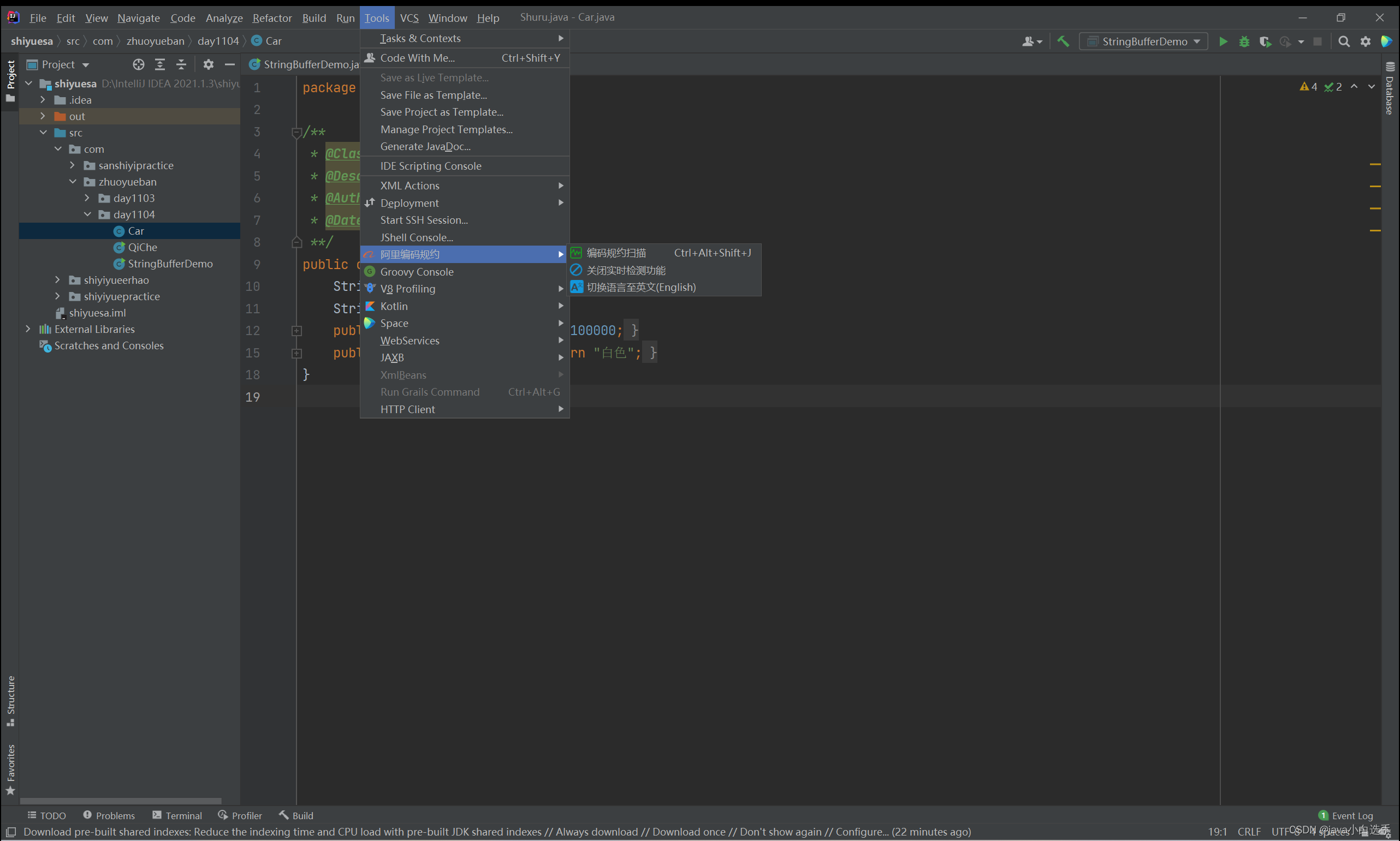Collapse the zhuoyueban package
Screen dimensions: 1400x841
[x=73, y=181]
